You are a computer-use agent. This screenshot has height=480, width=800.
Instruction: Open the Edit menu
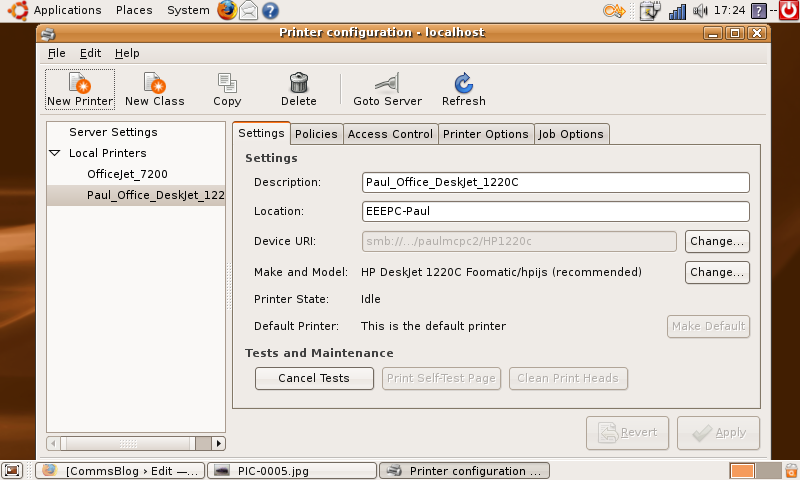click(x=90, y=53)
